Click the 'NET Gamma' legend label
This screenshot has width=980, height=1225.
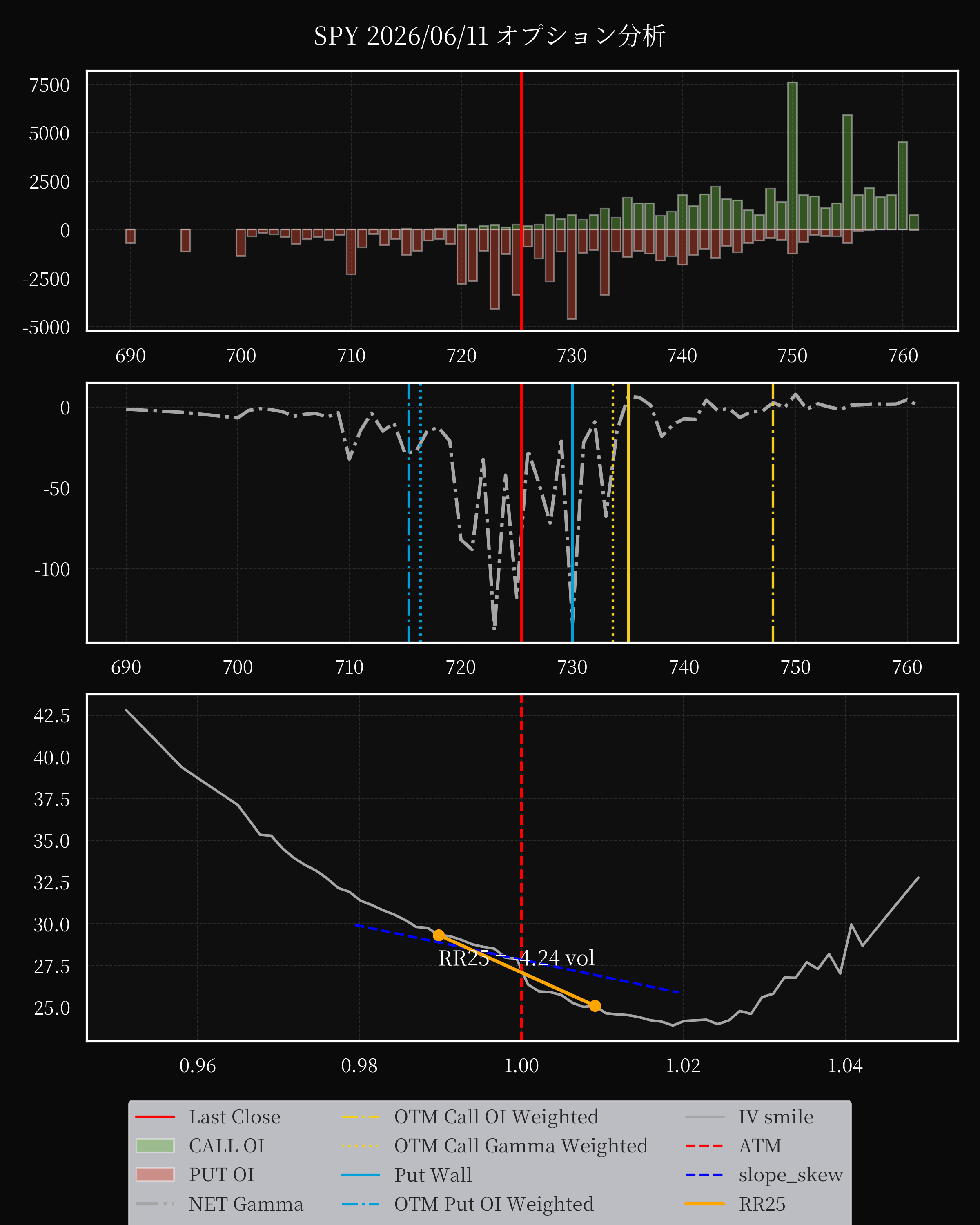(x=246, y=1204)
